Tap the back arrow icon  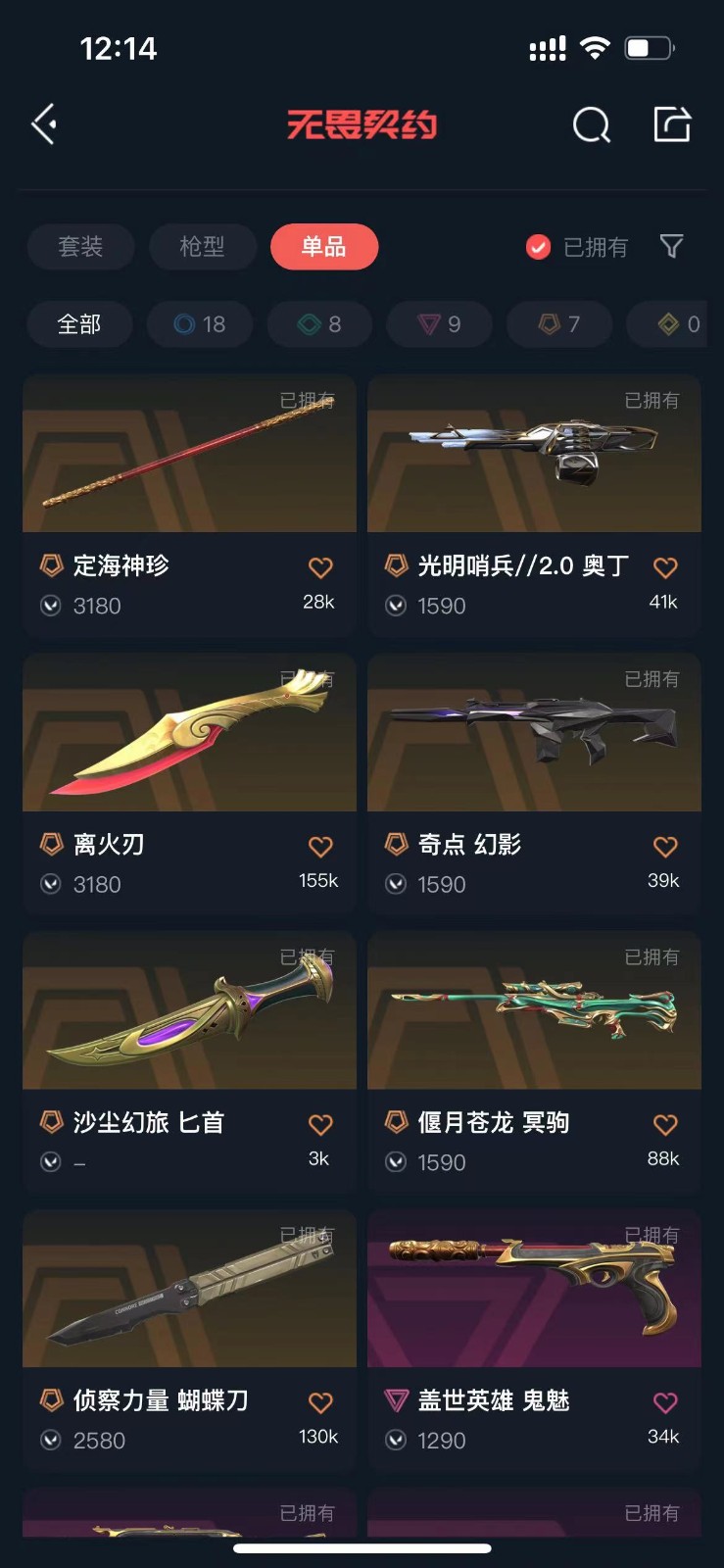click(43, 124)
